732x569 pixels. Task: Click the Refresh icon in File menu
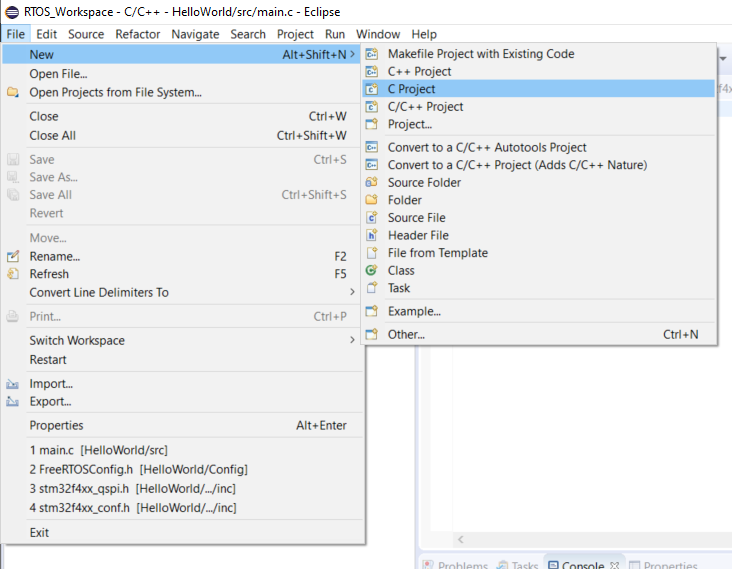click(x=13, y=274)
